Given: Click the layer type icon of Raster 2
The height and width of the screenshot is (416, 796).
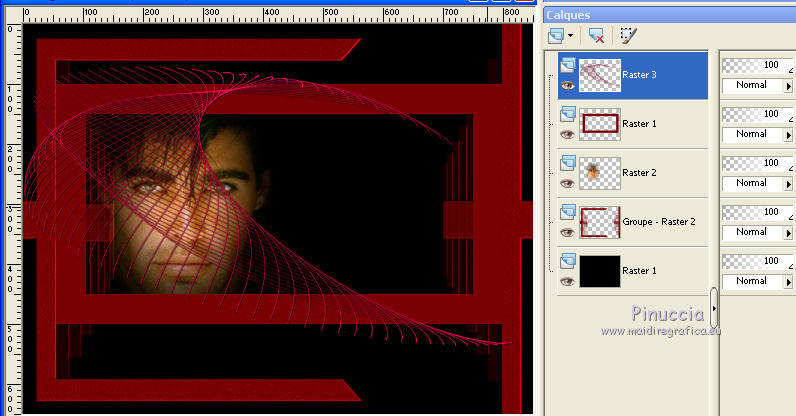Looking at the screenshot, I should point(567,164).
